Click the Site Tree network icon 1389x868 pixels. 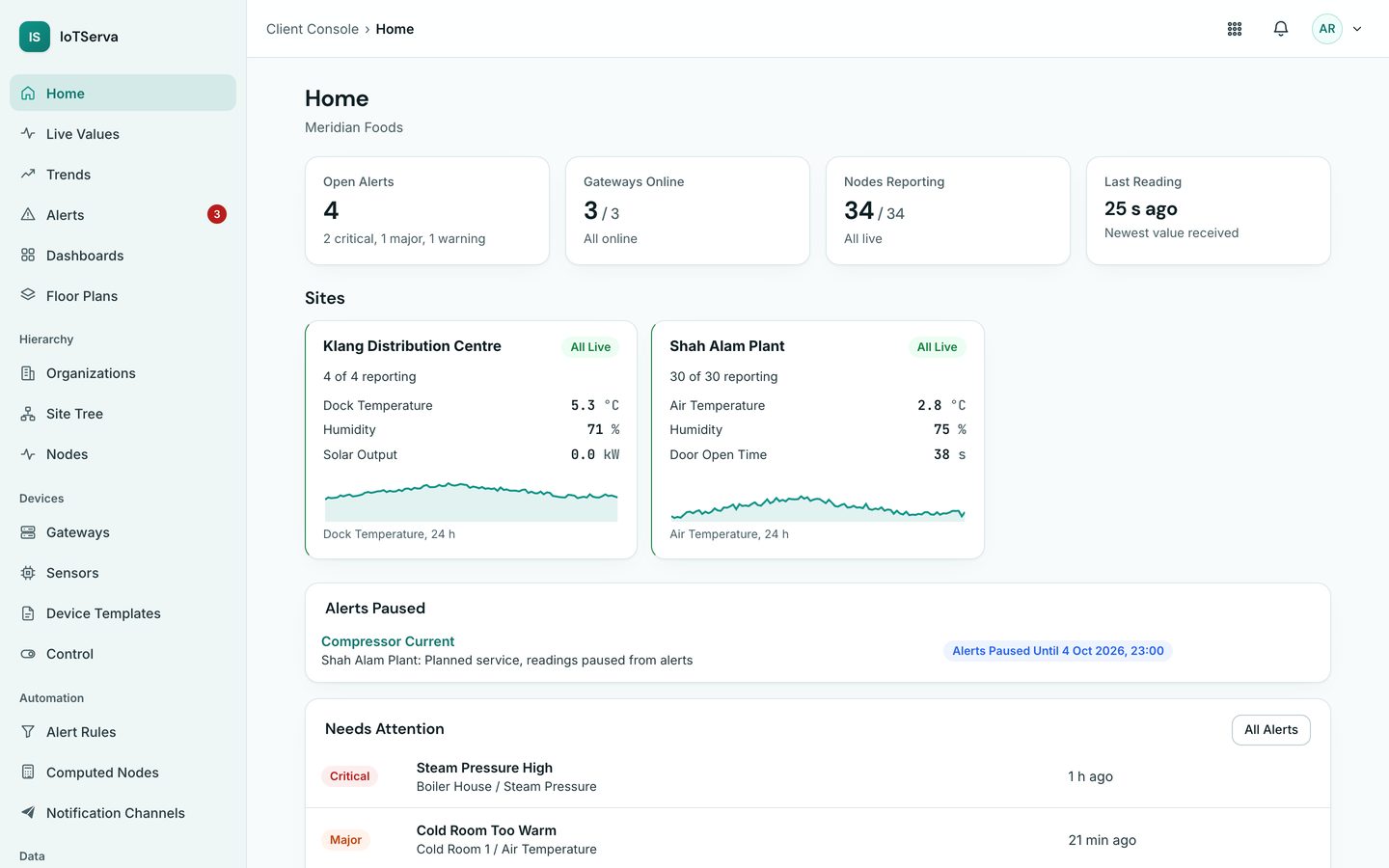(x=28, y=414)
